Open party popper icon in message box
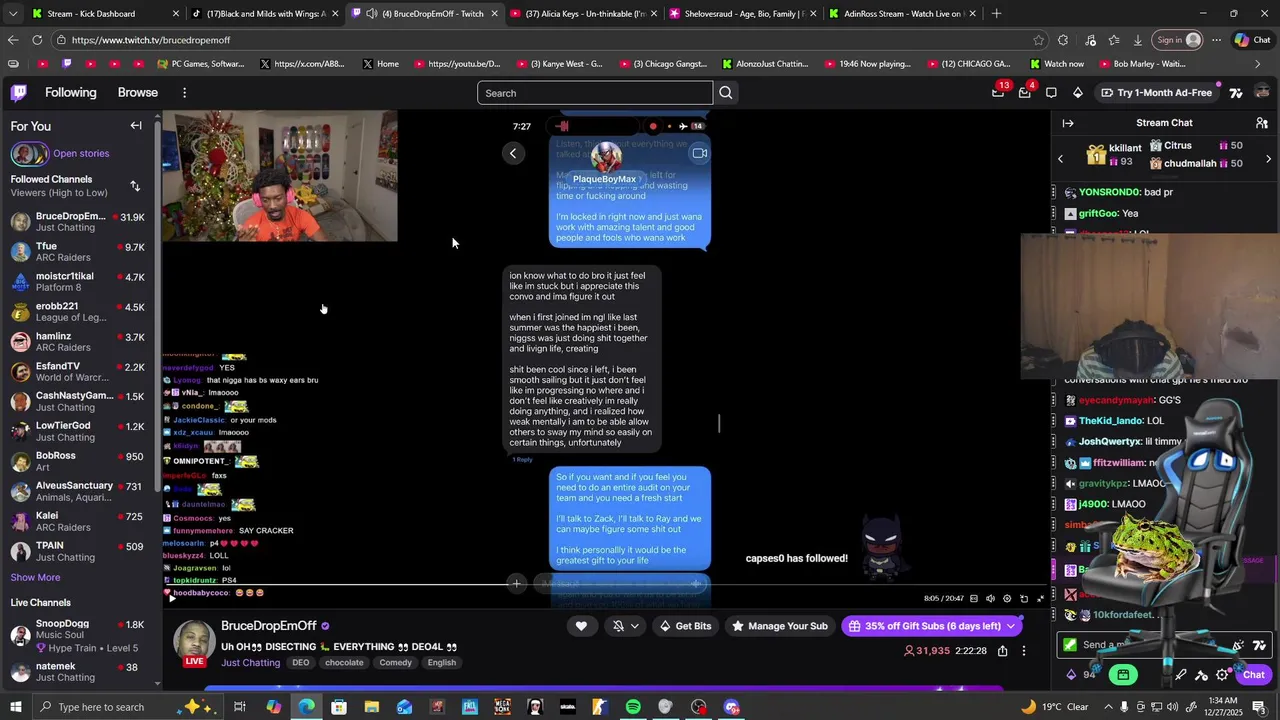Image resolution: width=1280 pixels, height=720 pixels. (x=1239, y=645)
